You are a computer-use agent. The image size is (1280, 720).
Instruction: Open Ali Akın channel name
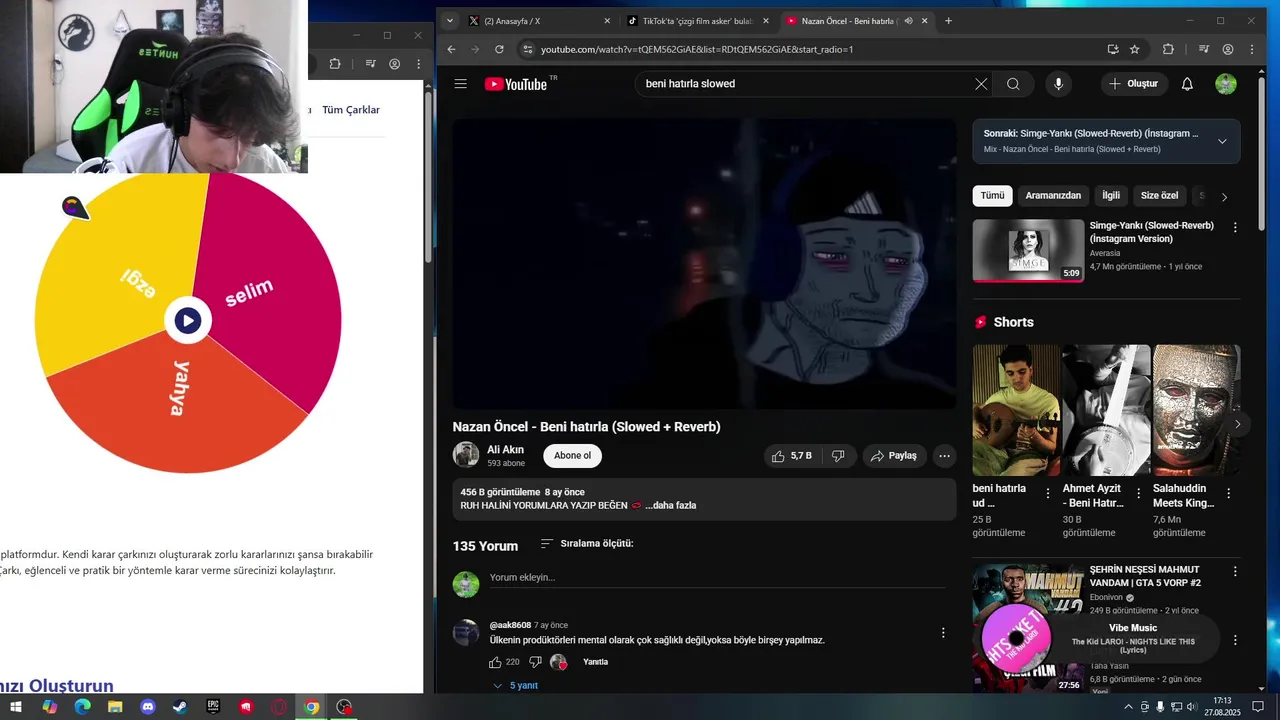tap(505, 450)
